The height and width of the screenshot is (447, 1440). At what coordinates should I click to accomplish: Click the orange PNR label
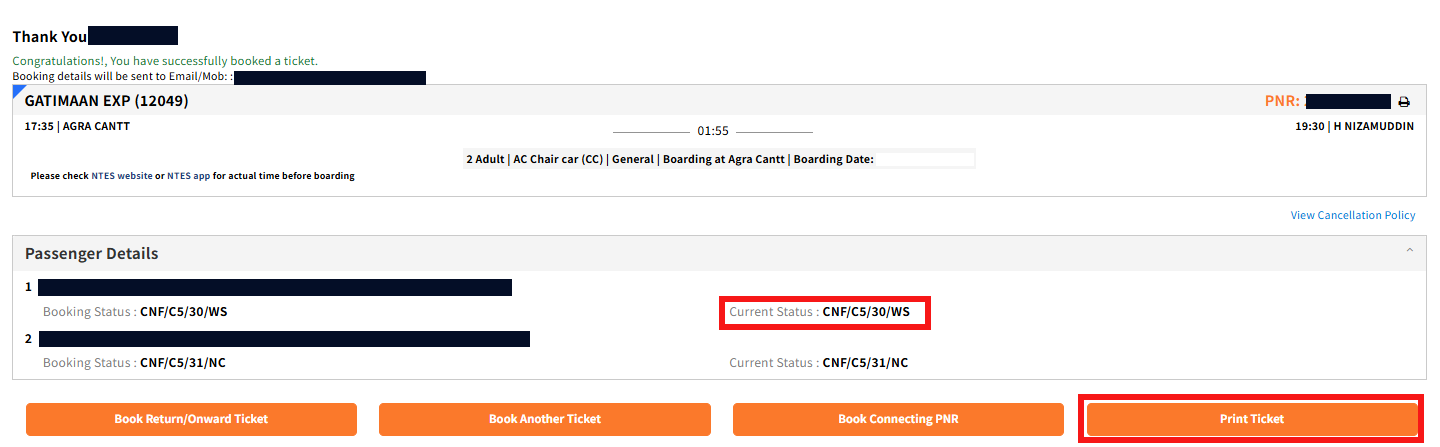click(1282, 101)
